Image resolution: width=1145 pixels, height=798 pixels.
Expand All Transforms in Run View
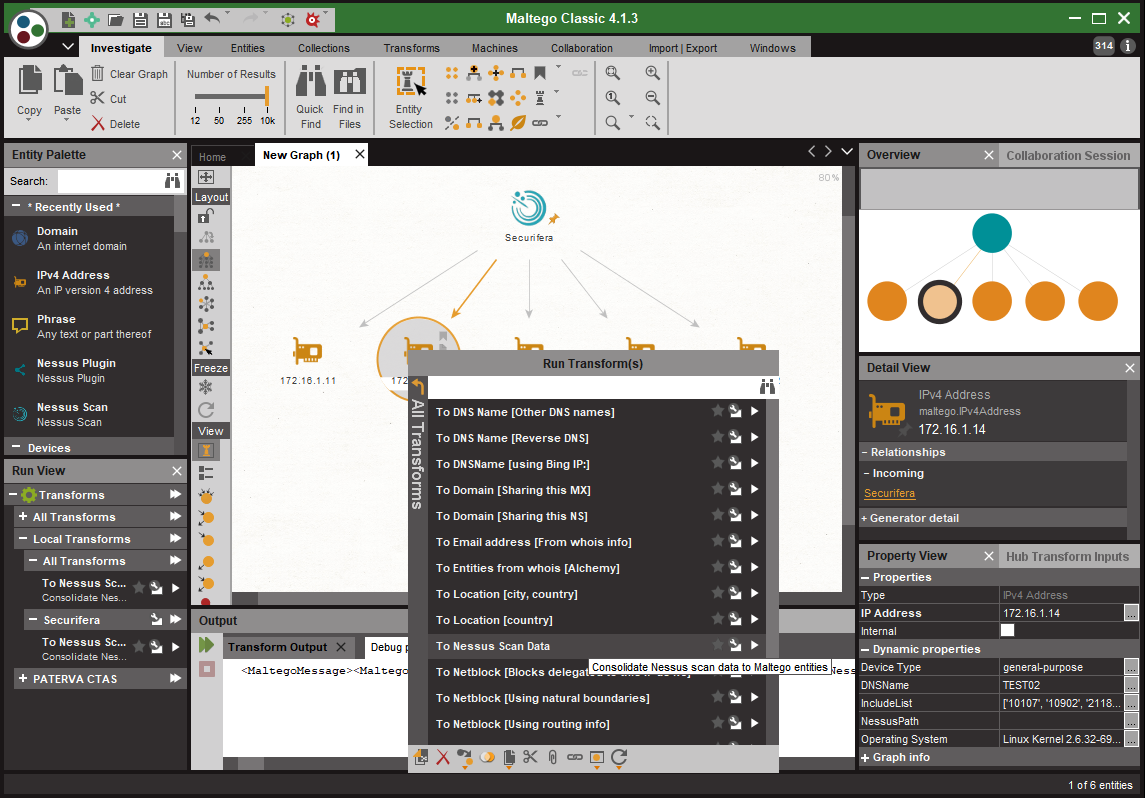(23, 516)
